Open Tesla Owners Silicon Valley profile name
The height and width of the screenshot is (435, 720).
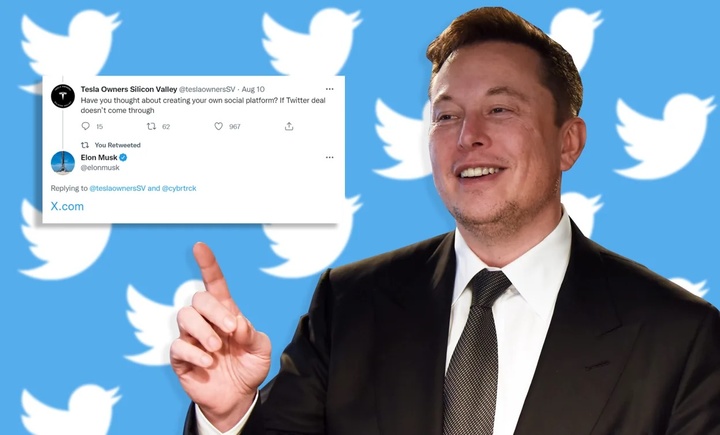click(129, 89)
